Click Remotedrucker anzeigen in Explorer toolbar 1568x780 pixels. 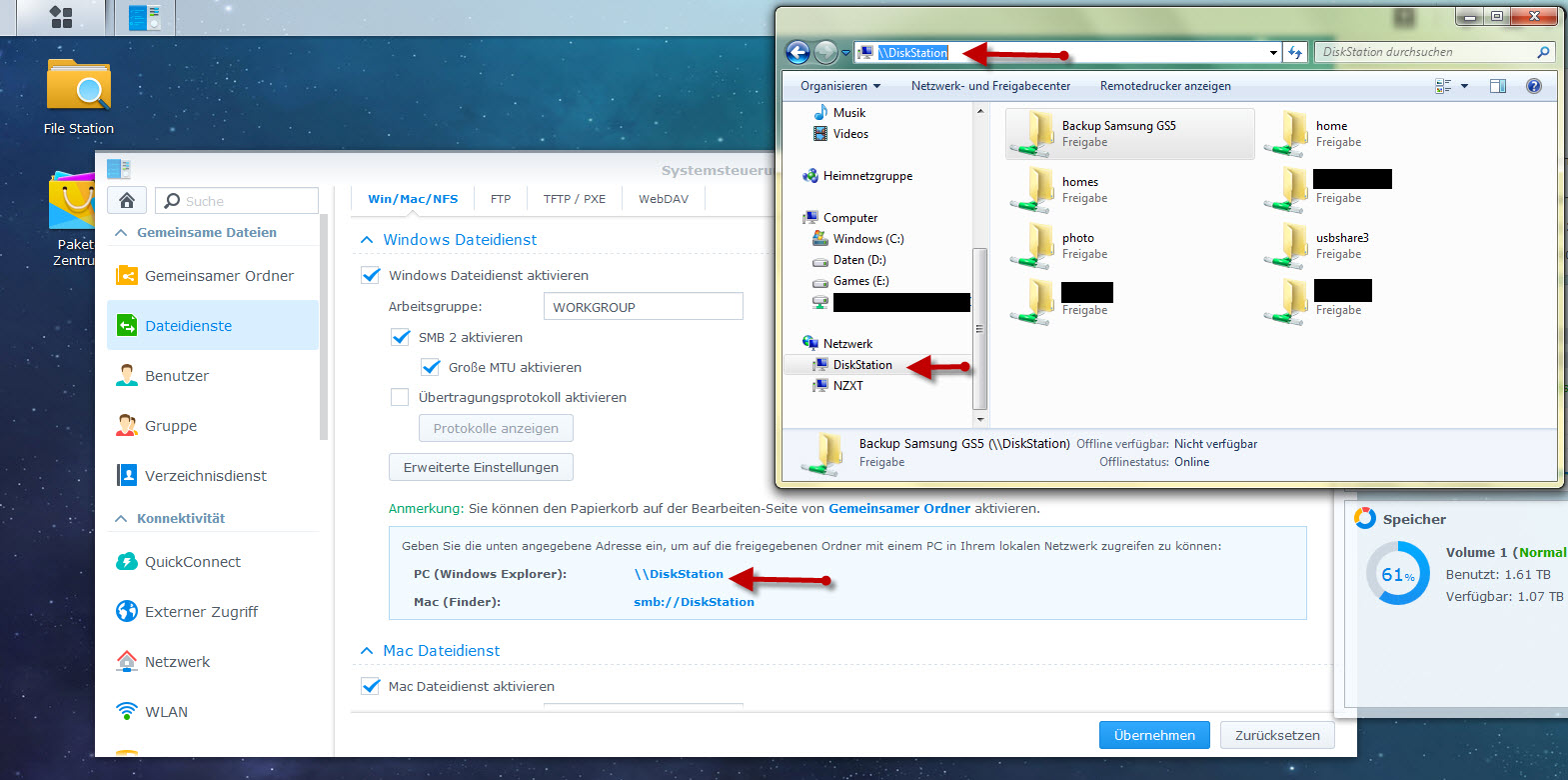tap(1165, 86)
